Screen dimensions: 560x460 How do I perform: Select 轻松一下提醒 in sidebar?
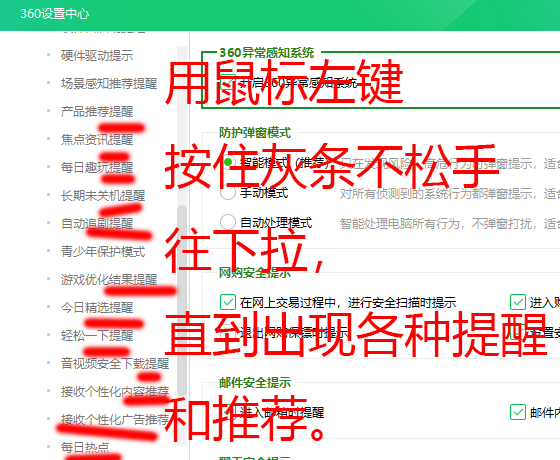click(x=97, y=335)
